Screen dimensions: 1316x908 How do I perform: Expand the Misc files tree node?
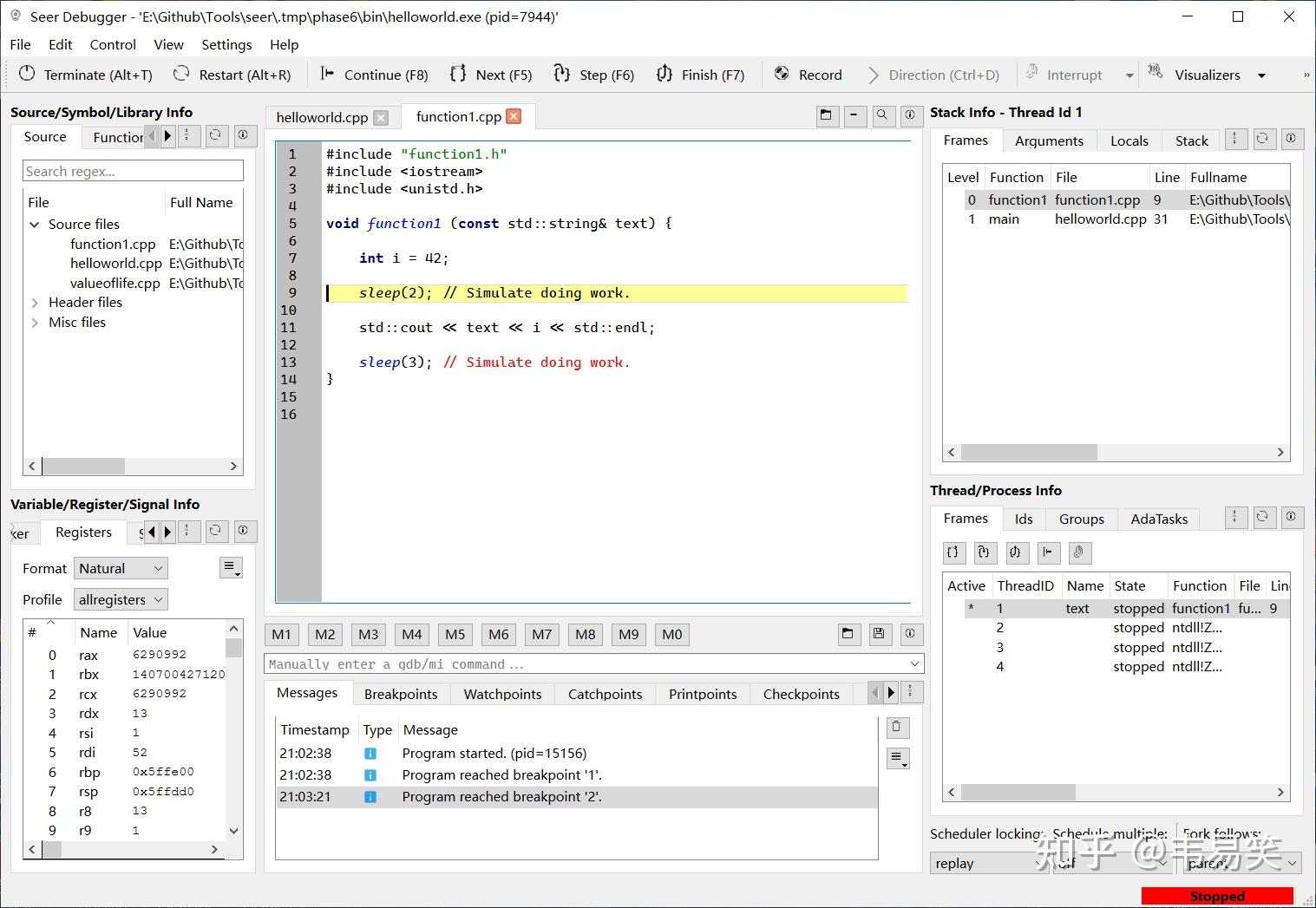click(35, 323)
